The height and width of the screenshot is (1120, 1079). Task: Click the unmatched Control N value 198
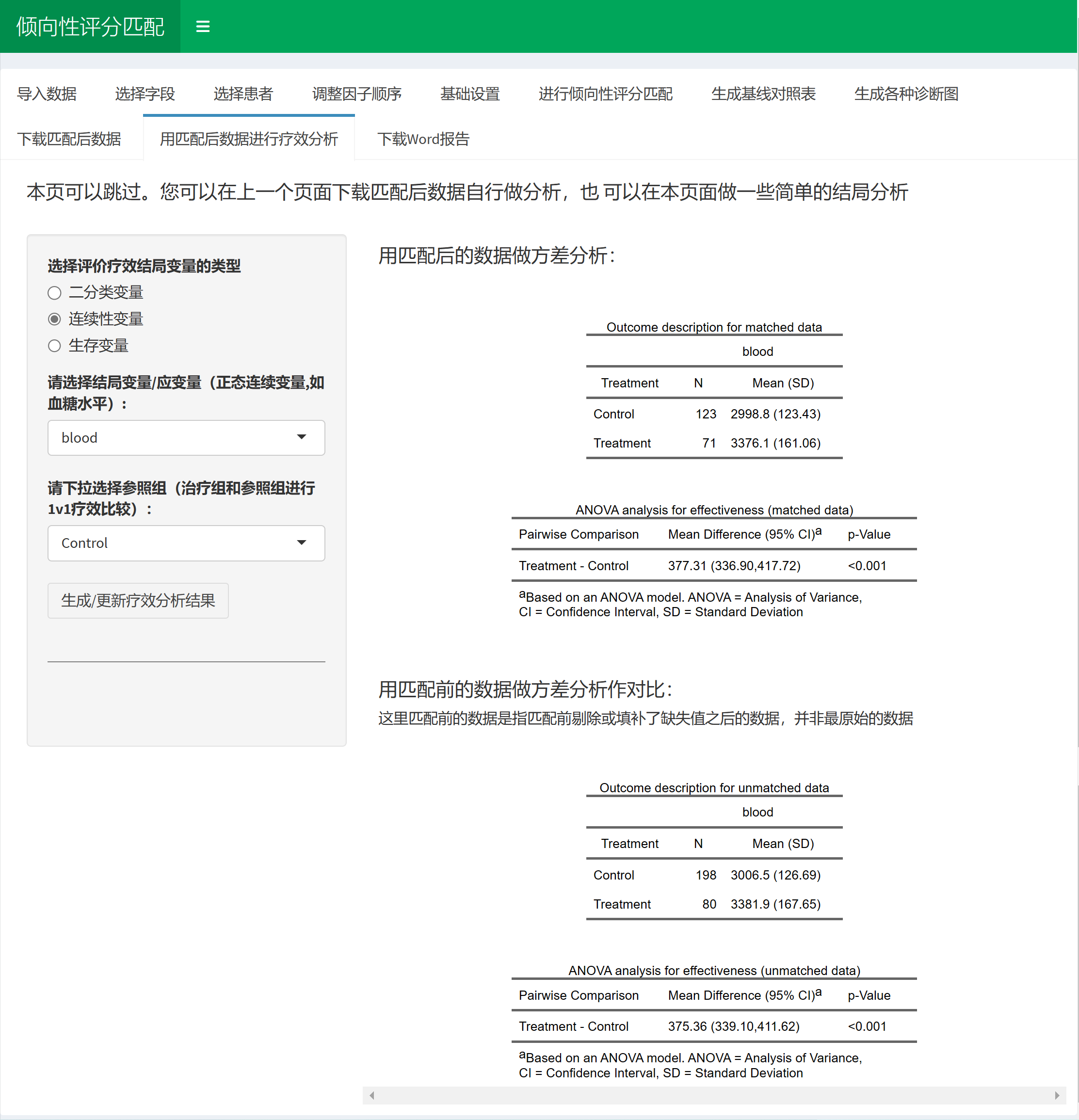706,875
